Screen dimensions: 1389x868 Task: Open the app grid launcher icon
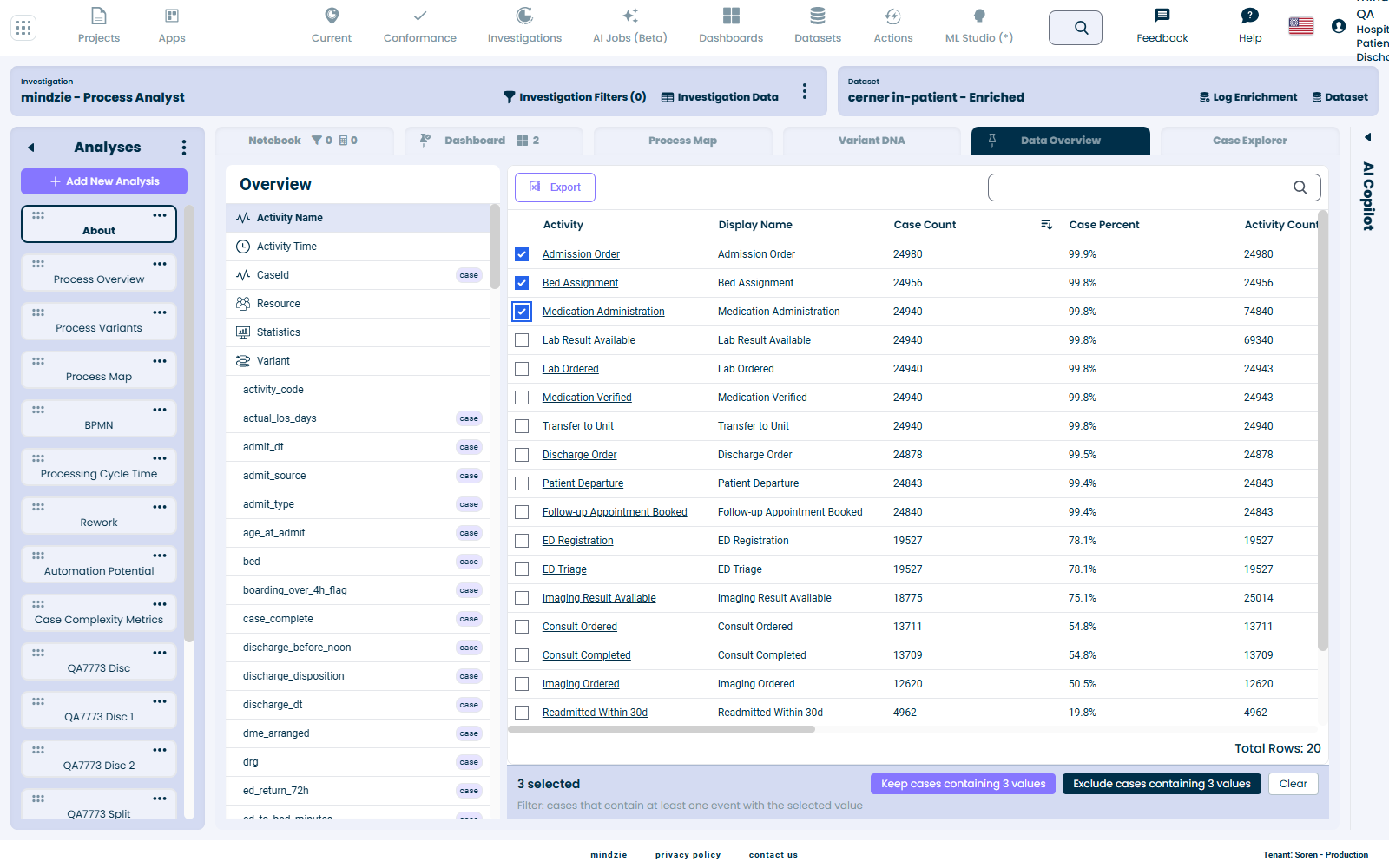[23, 28]
